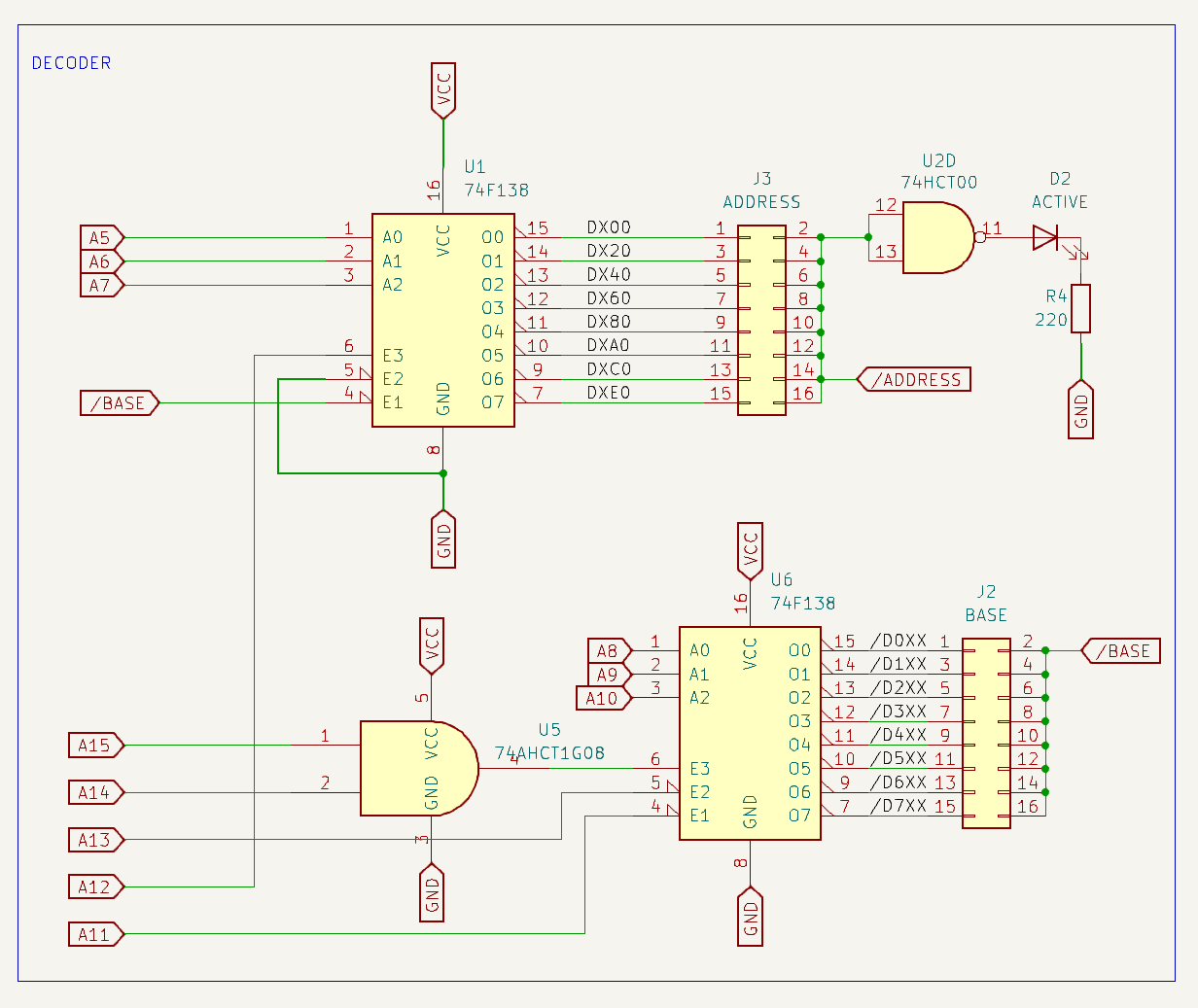Viewport: 1198px width, 1008px height.
Task: Select resistor R4 220
Action: [1081, 309]
